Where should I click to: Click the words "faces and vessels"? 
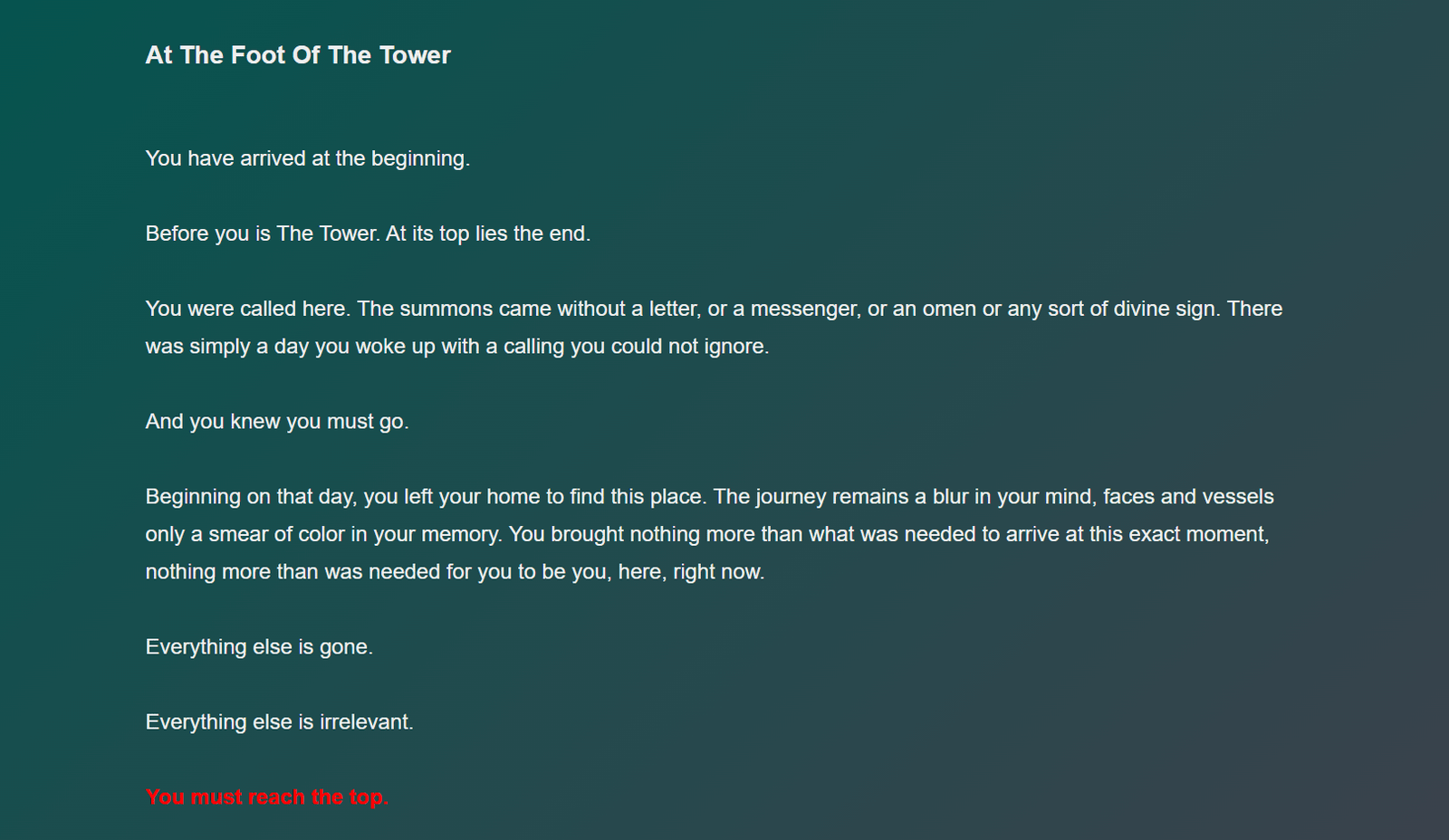pyautogui.click(x=1188, y=497)
